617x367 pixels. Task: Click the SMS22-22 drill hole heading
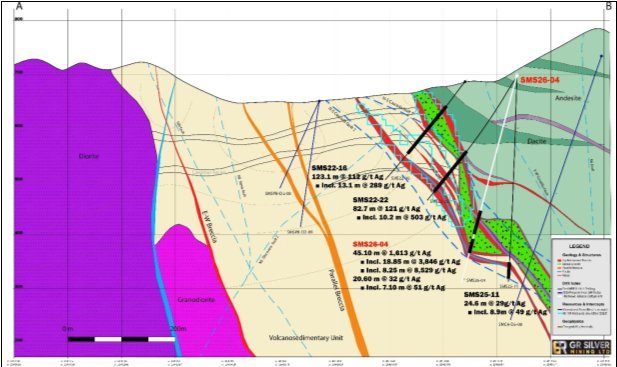click(x=370, y=200)
